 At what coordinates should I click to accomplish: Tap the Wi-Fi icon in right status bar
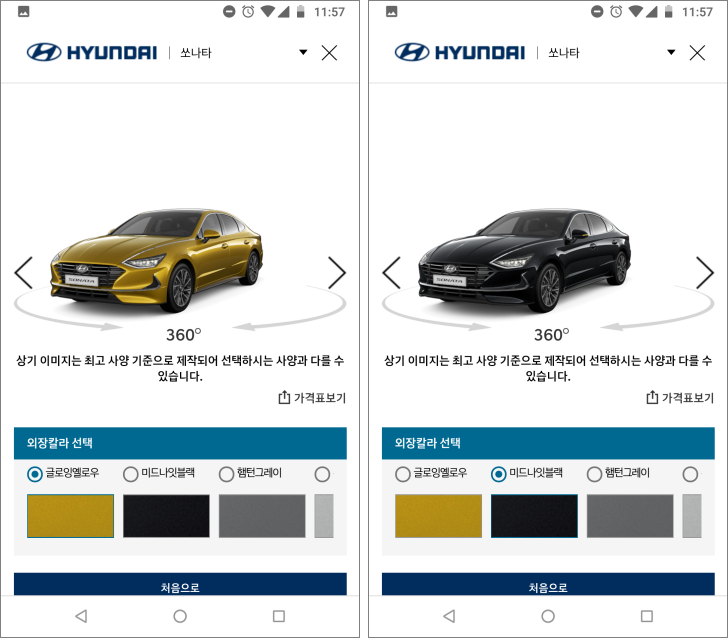point(636,11)
